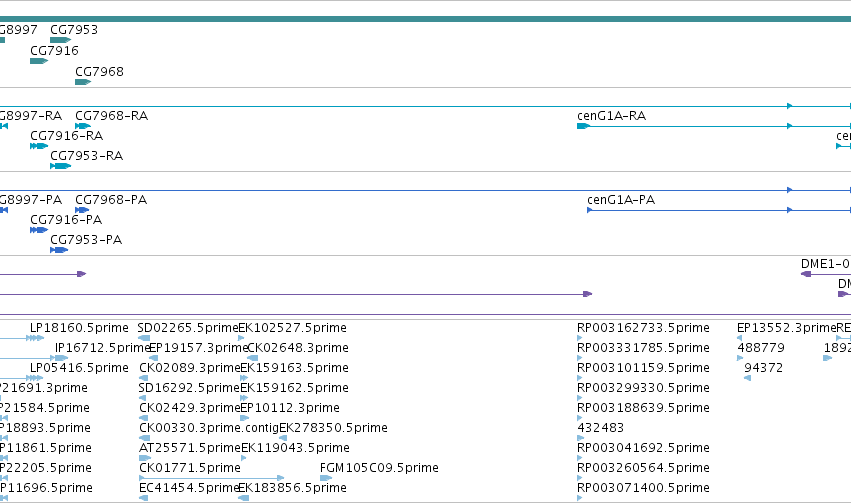
Task: Open transcript CG7953-RA
Action: [x=86, y=156]
